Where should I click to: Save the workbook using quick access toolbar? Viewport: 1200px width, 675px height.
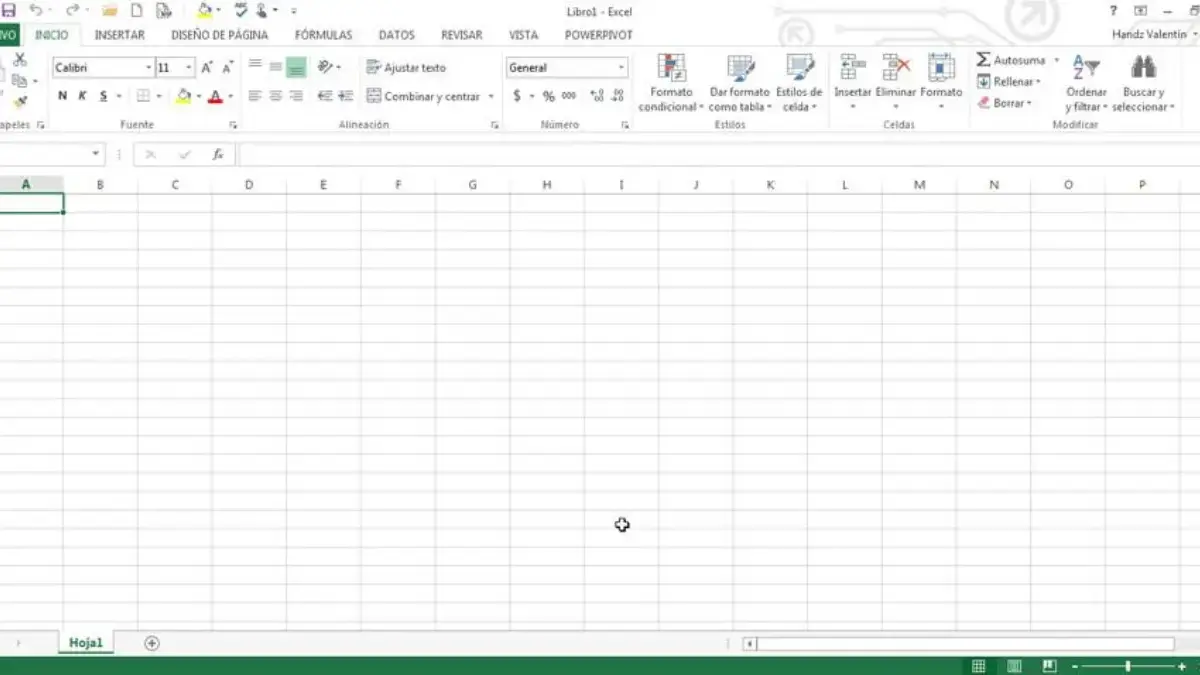coord(8,10)
